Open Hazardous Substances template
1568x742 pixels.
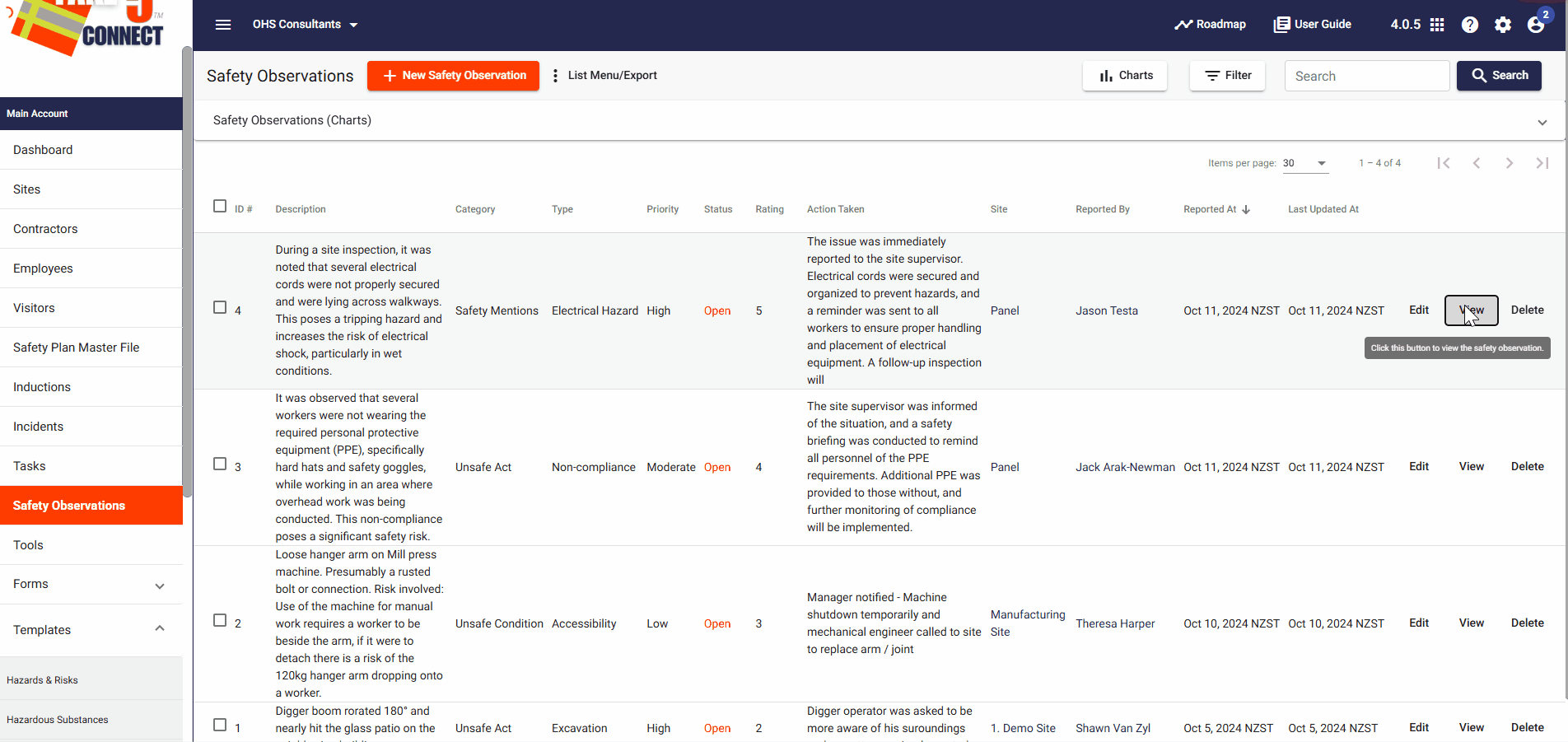(91, 720)
